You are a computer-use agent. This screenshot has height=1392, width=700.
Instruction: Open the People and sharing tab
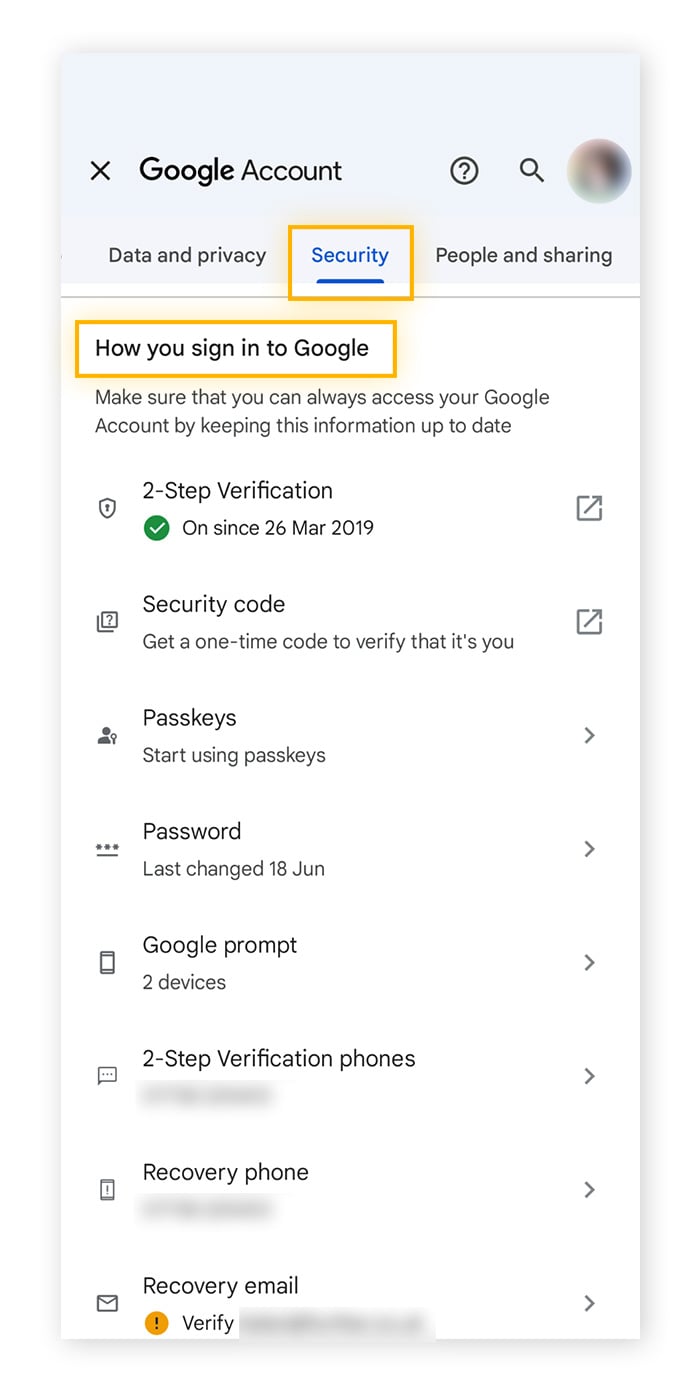pos(524,255)
